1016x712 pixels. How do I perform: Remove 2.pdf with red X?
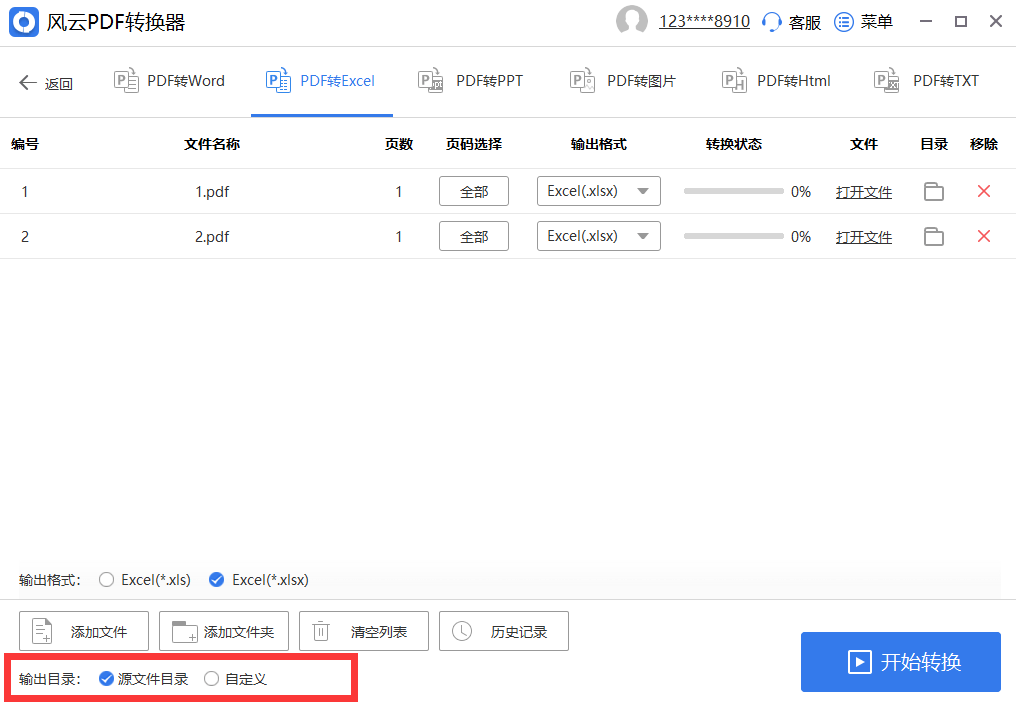984,236
